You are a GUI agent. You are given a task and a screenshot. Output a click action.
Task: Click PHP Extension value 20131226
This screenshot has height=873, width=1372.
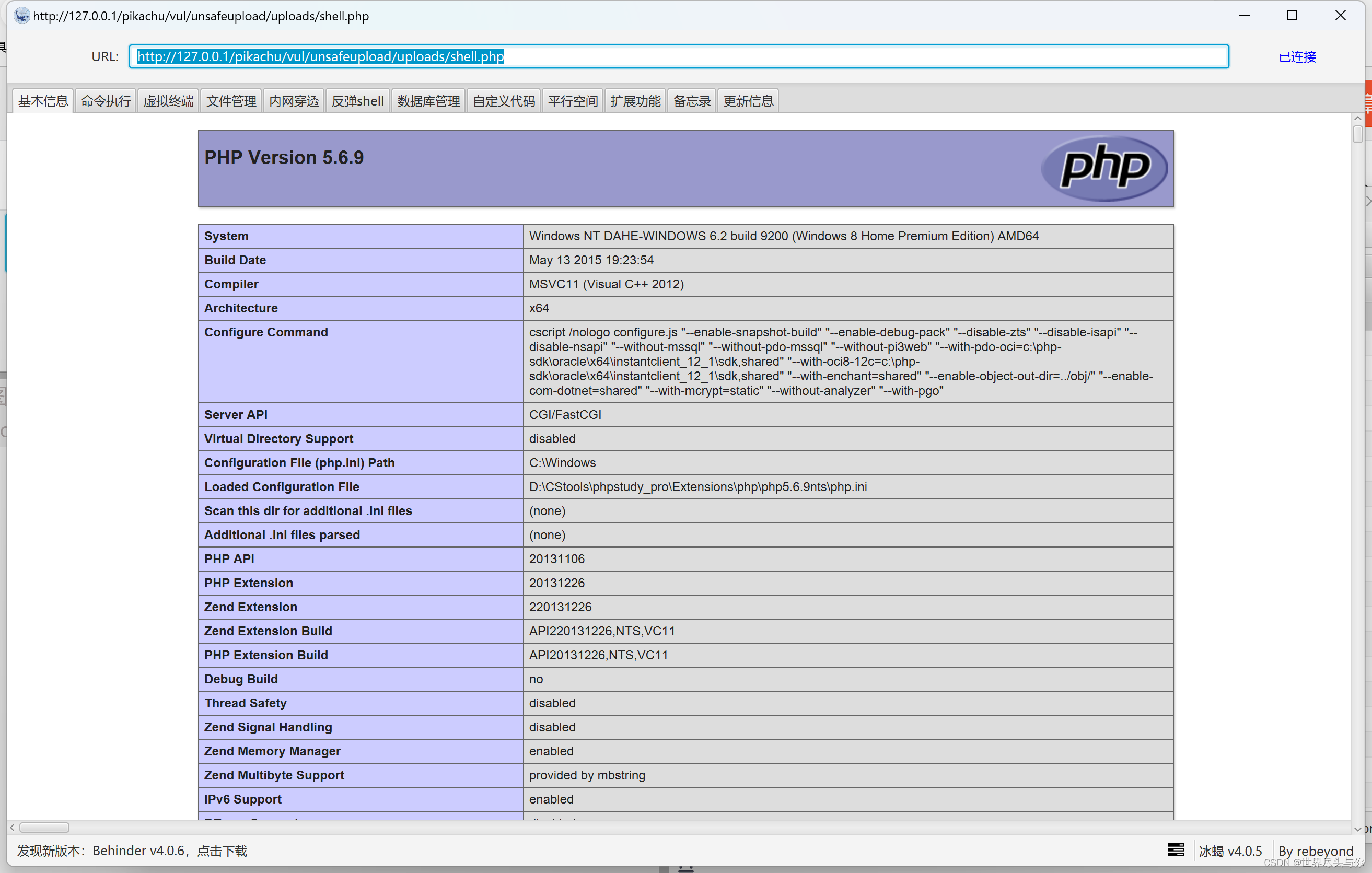click(556, 583)
